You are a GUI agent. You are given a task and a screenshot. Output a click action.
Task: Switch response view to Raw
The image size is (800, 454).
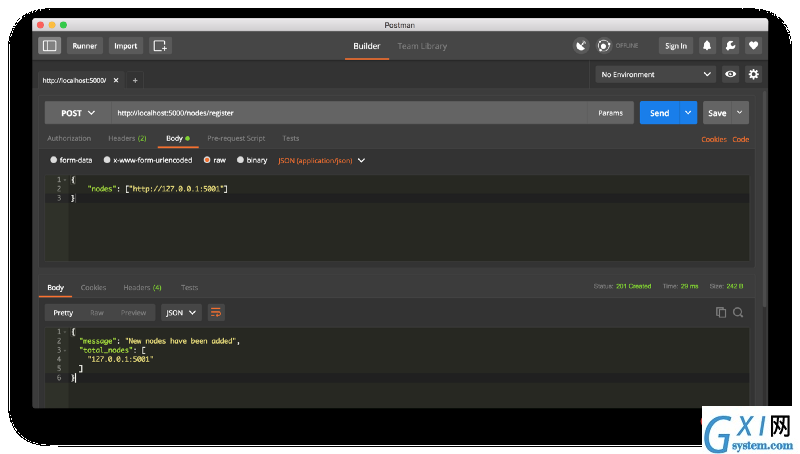pyautogui.click(x=96, y=312)
